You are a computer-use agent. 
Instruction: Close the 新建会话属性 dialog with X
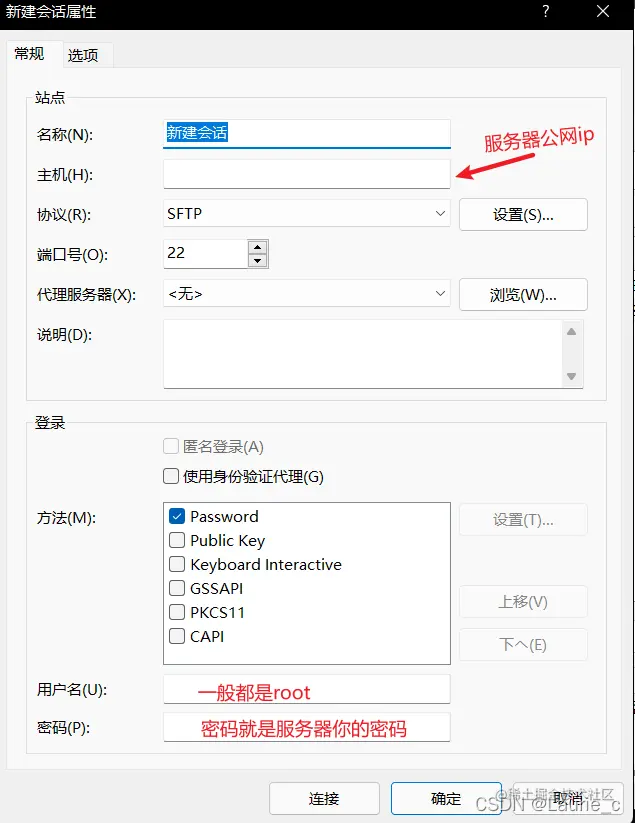click(x=603, y=13)
